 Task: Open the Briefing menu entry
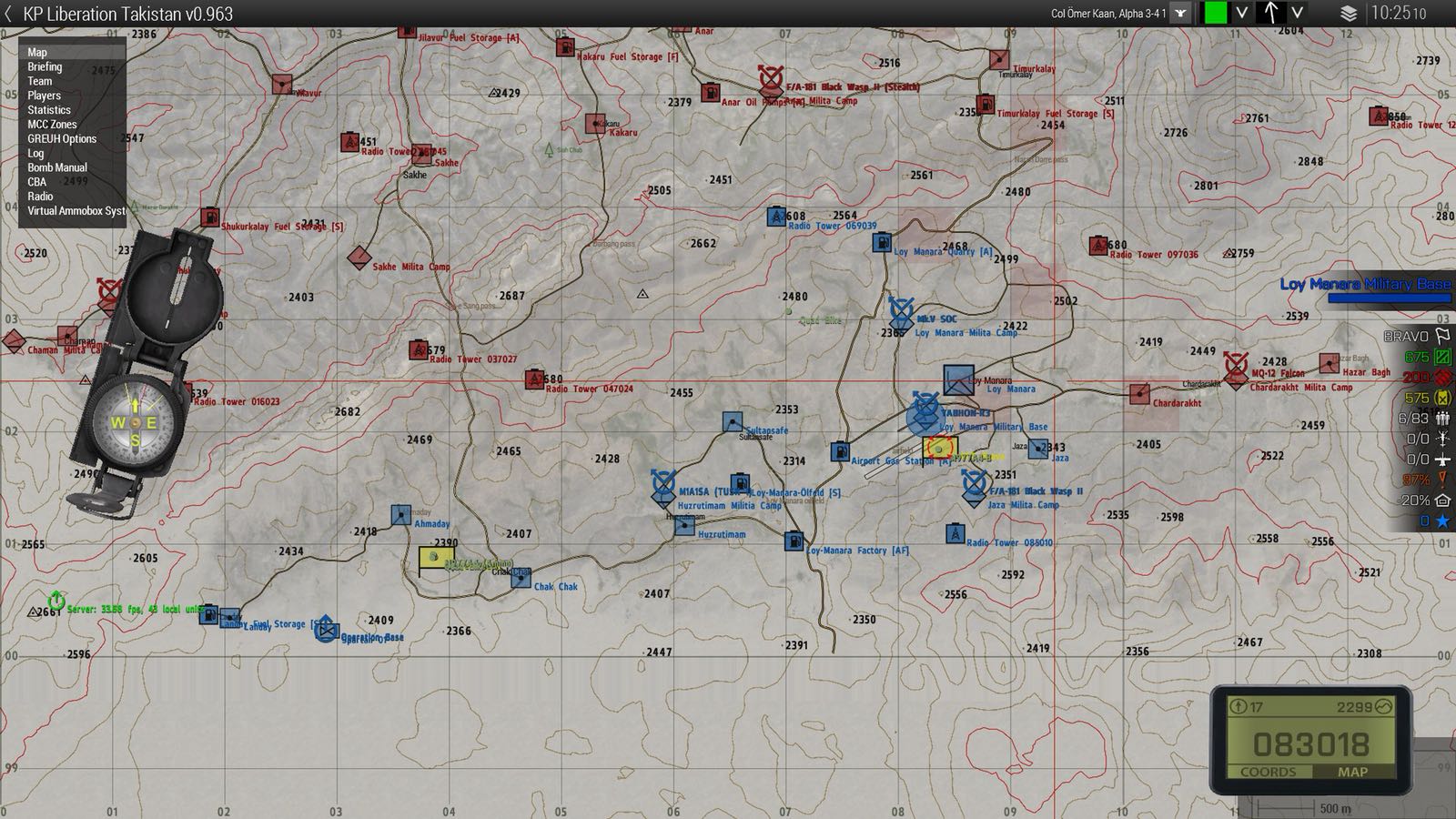point(72,66)
